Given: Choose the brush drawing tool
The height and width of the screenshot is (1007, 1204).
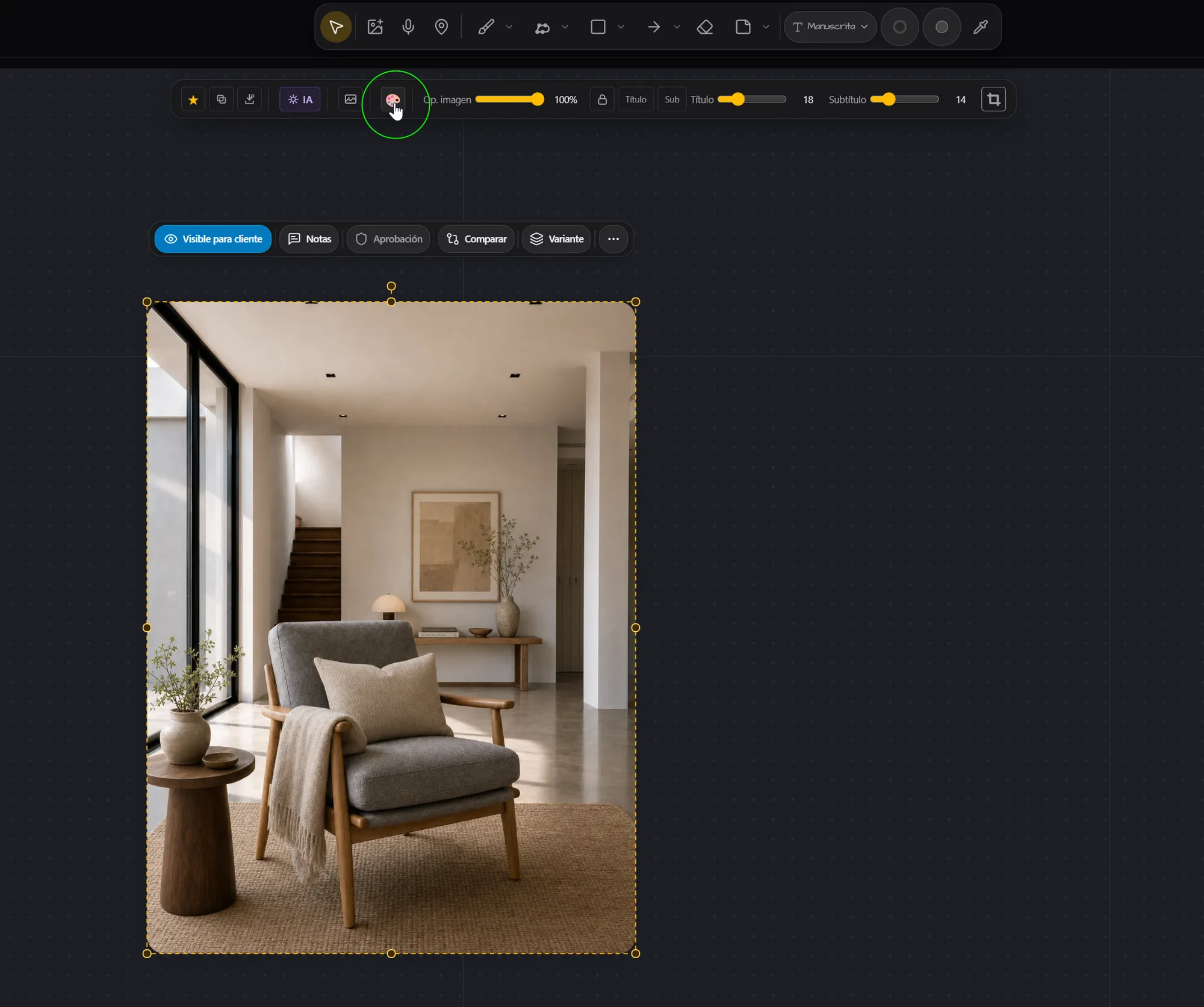Looking at the screenshot, I should coord(486,27).
